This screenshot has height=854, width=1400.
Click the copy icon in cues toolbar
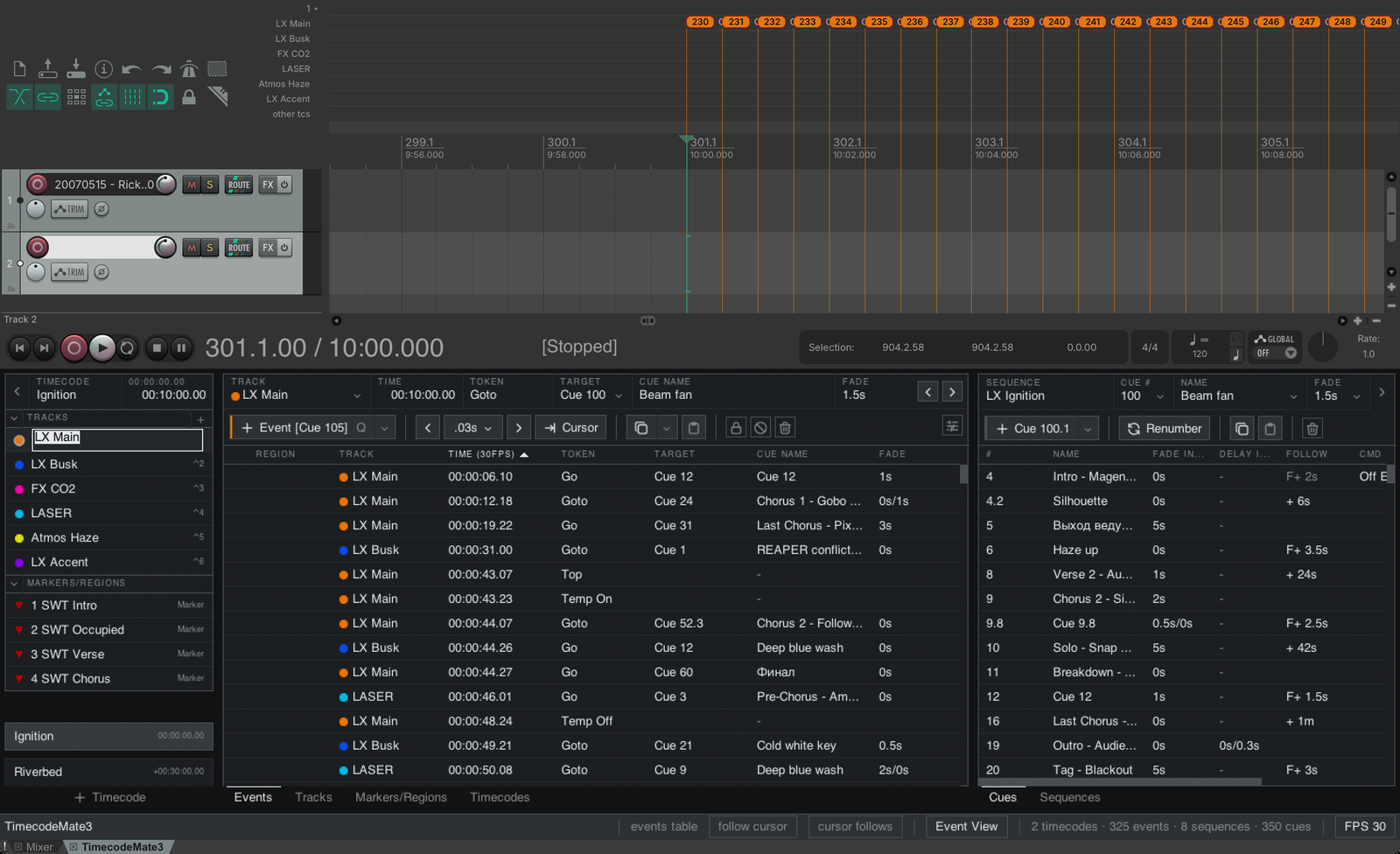point(1242,429)
